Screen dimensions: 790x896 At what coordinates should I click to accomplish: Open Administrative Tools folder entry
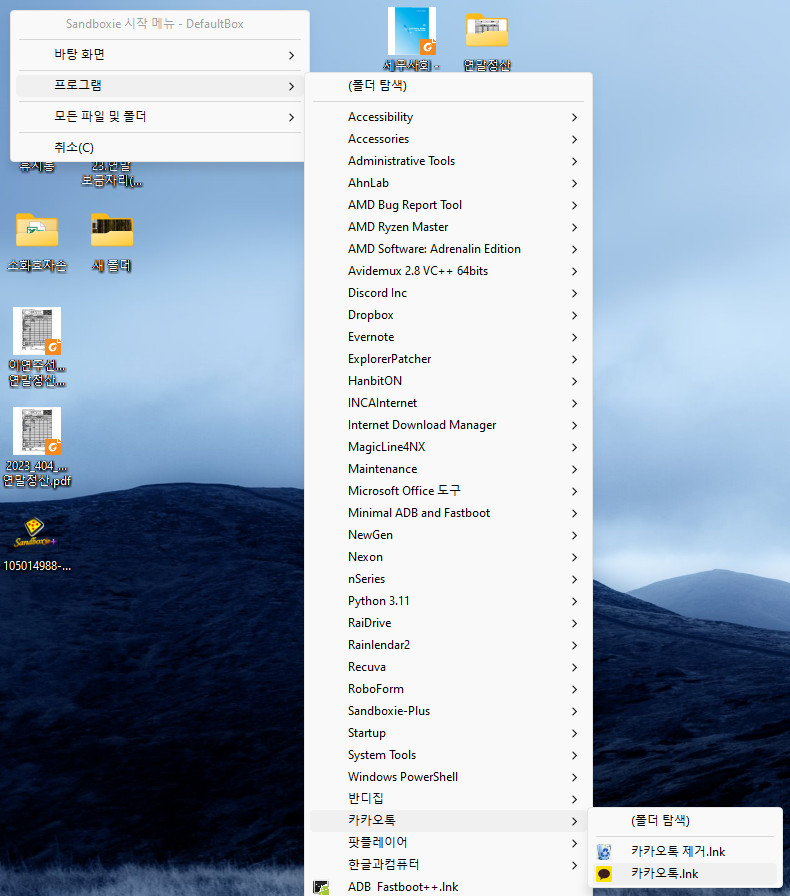(449, 161)
